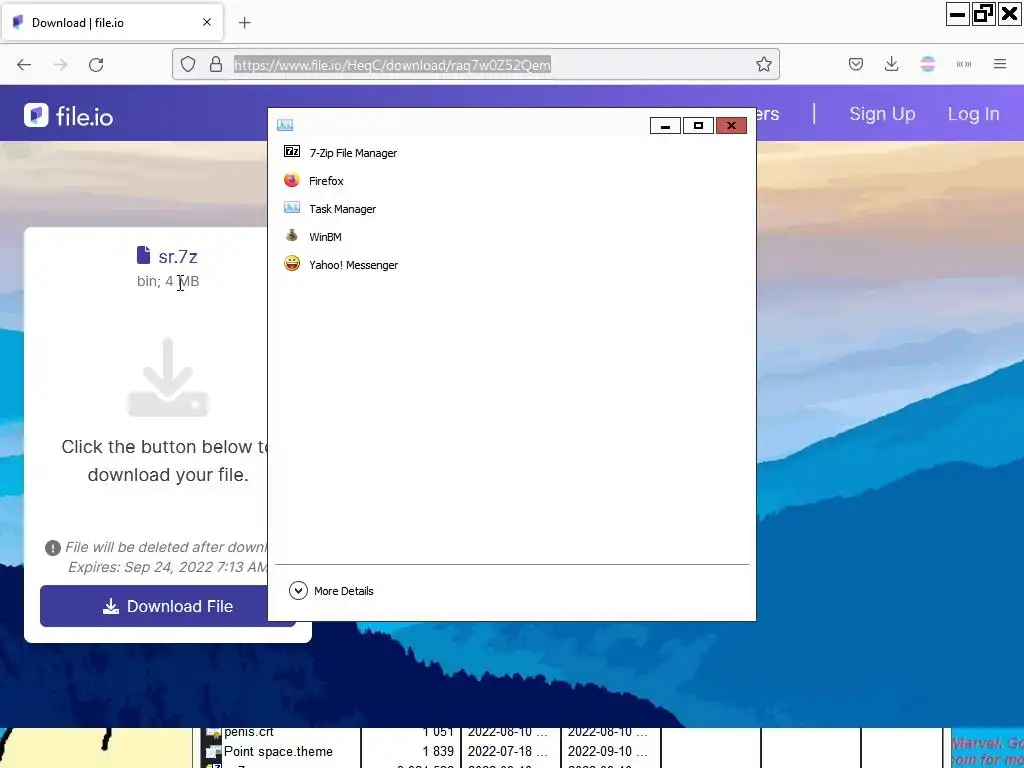
Task: Select Firefox in Task Manager list
Action: tap(326, 181)
